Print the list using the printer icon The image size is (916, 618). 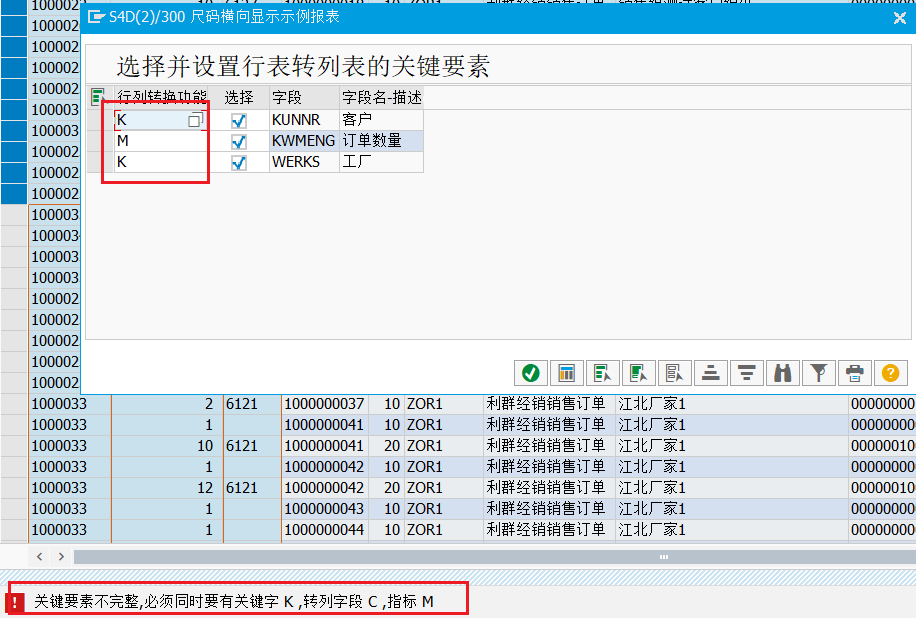point(855,373)
